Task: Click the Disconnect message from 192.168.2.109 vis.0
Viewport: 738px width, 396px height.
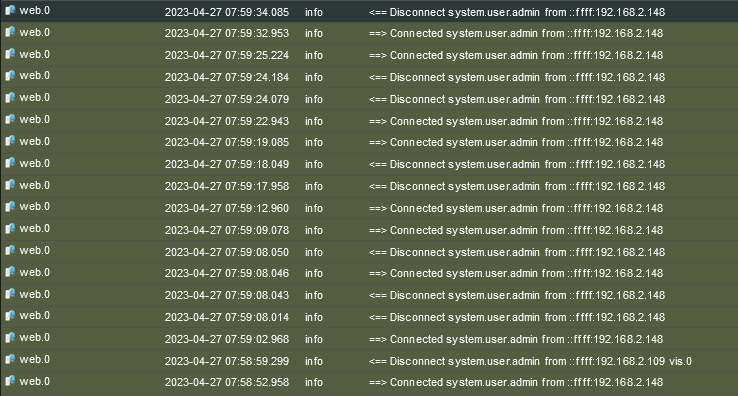Action: pos(530,361)
